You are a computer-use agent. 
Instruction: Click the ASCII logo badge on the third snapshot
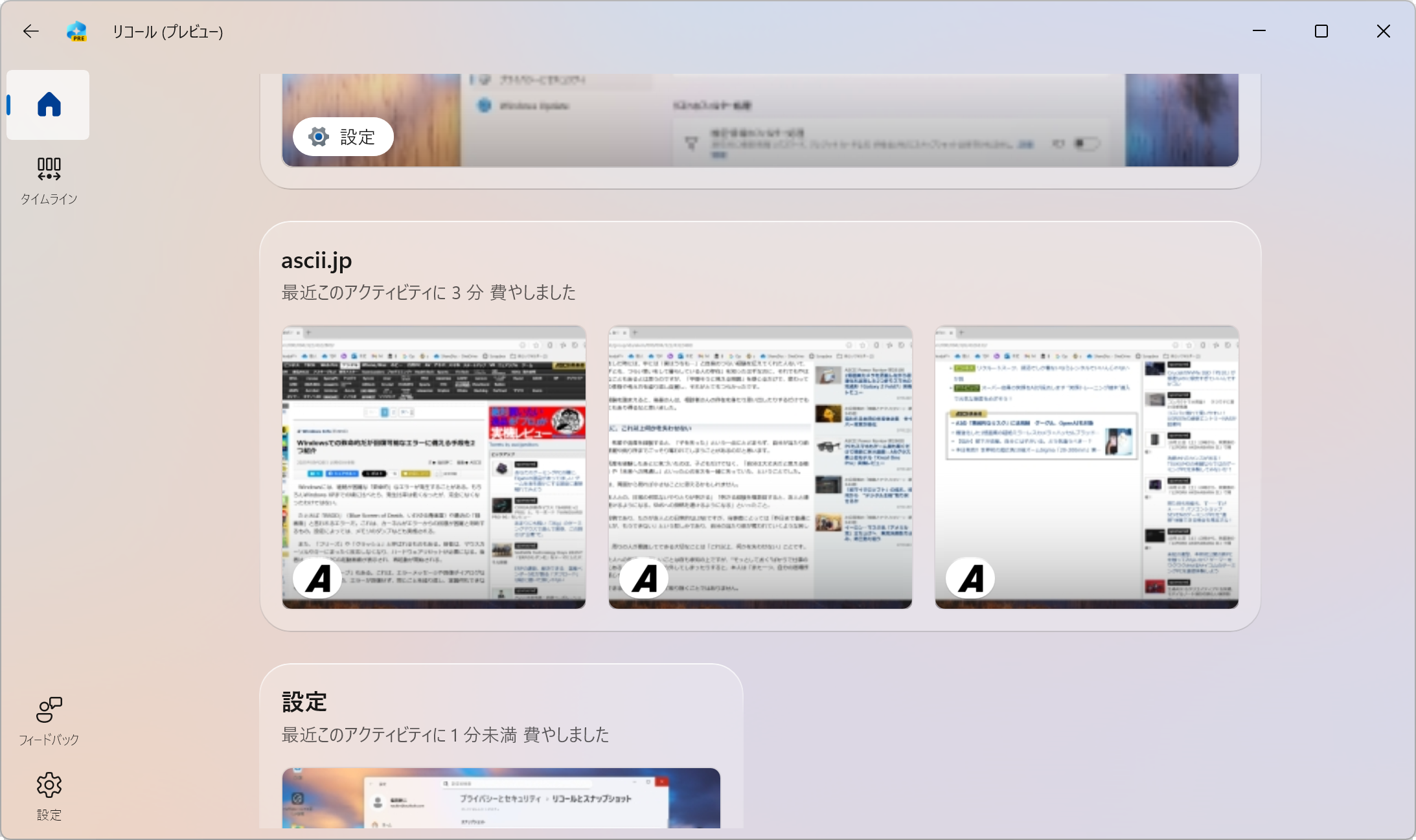pyautogui.click(x=970, y=578)
